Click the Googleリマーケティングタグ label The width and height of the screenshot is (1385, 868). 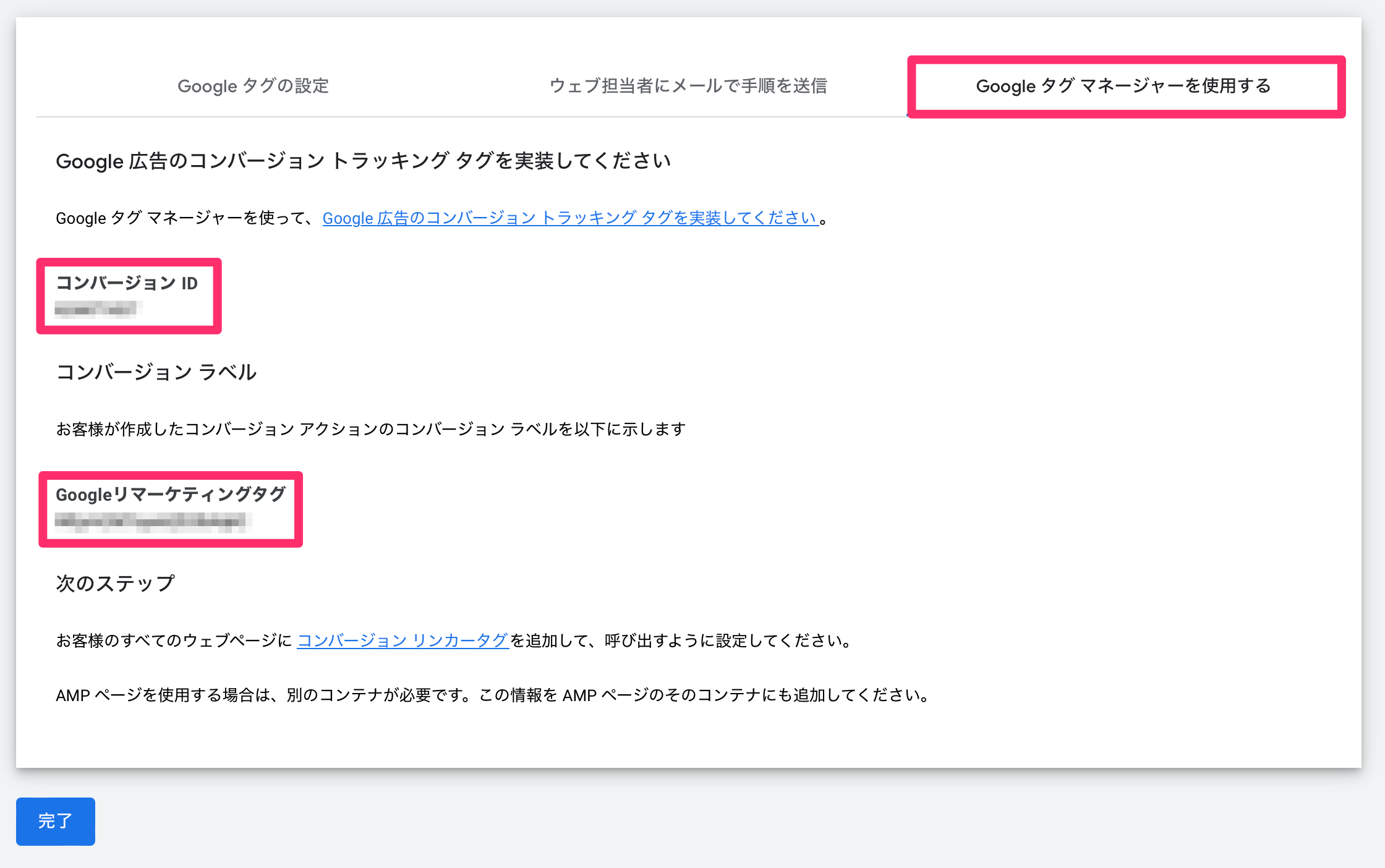[171, 495]
